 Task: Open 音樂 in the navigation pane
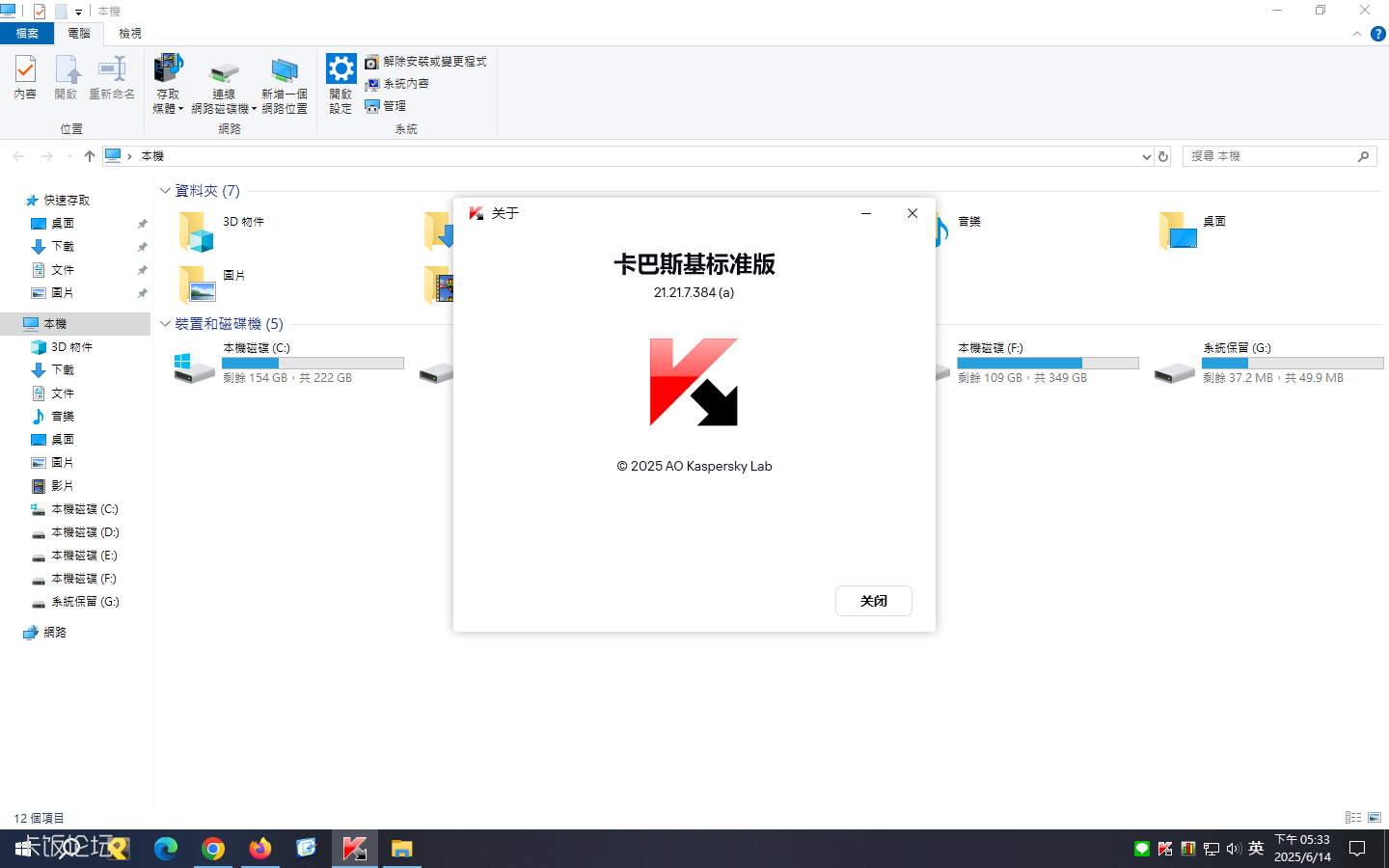[53, 417]
